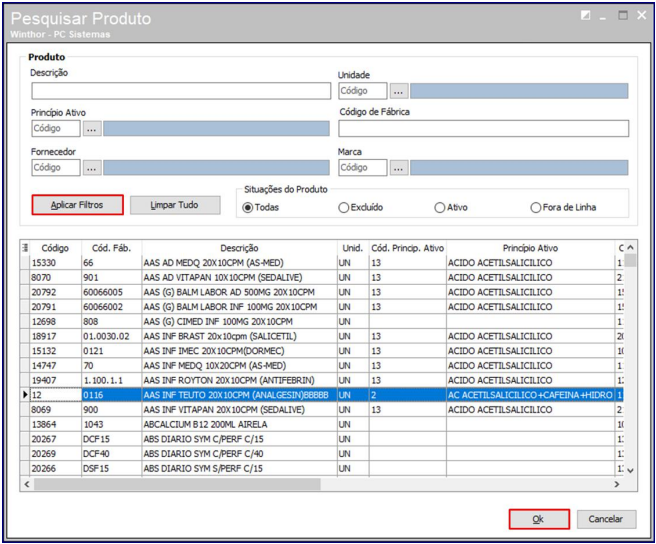656x544 pixels.
Task: Sort by the Descrição column header
Action: 239,248
